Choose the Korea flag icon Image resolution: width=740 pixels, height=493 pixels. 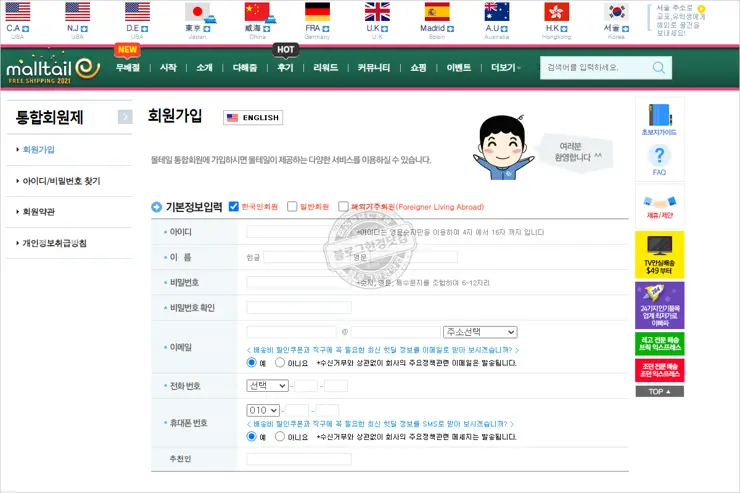pyautogui.click(x=616, y=12)
